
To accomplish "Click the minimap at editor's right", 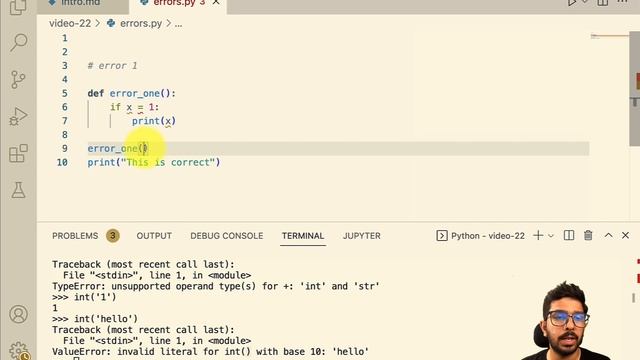I will pyautogui.click(x=609, y=37).
